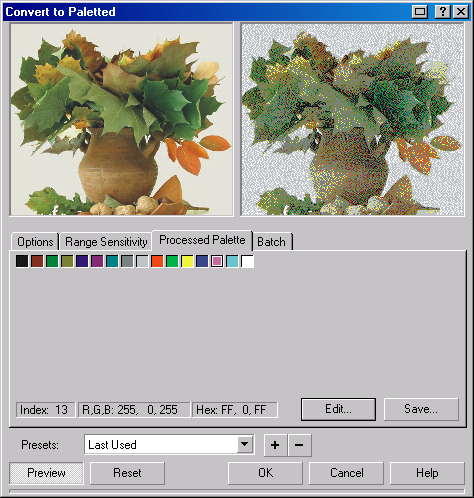Select the cyan palette swatch

coord(232,261)
